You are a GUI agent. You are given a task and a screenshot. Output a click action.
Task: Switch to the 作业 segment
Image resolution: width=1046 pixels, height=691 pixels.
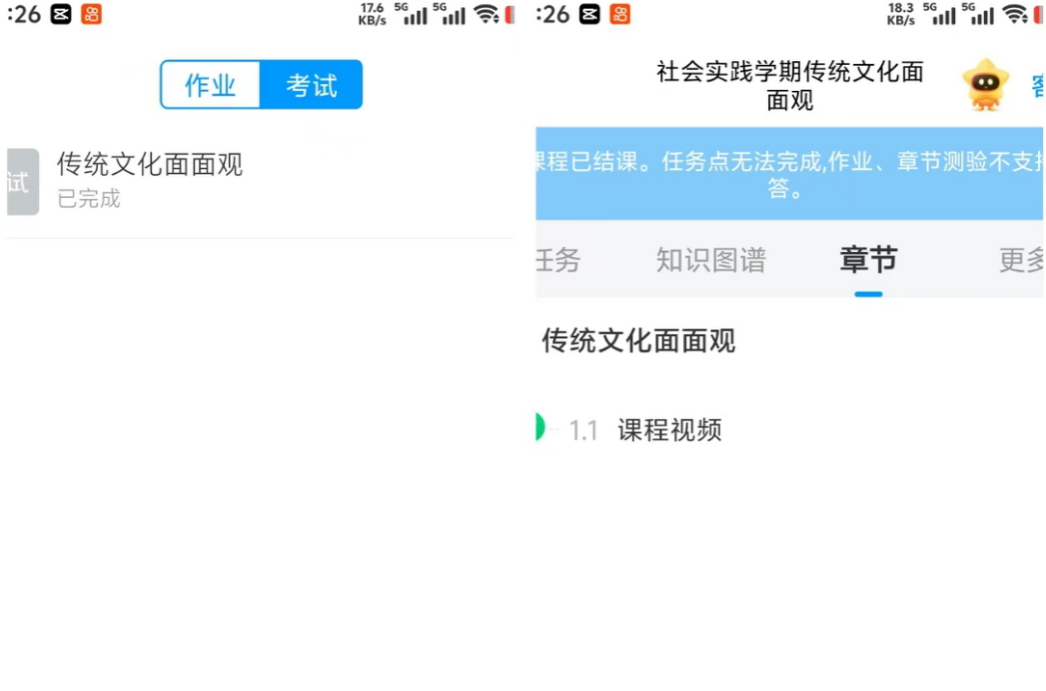coord(210,85)
